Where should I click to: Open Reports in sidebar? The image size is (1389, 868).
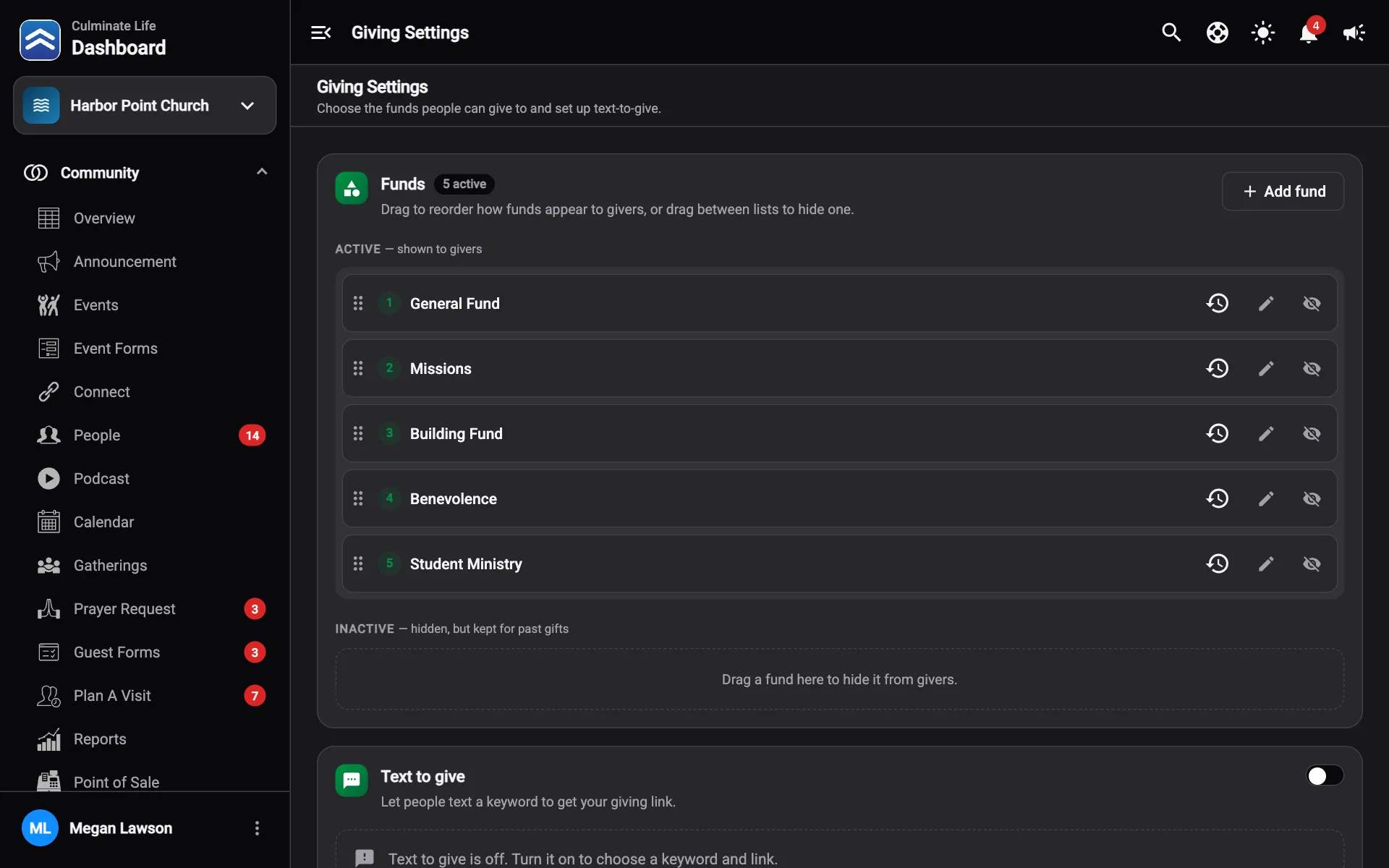point(145,739)
